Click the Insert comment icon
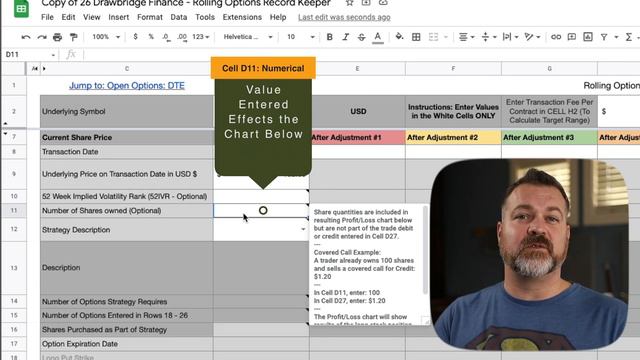This screenshot has height=360, width=640. [572, 37]
